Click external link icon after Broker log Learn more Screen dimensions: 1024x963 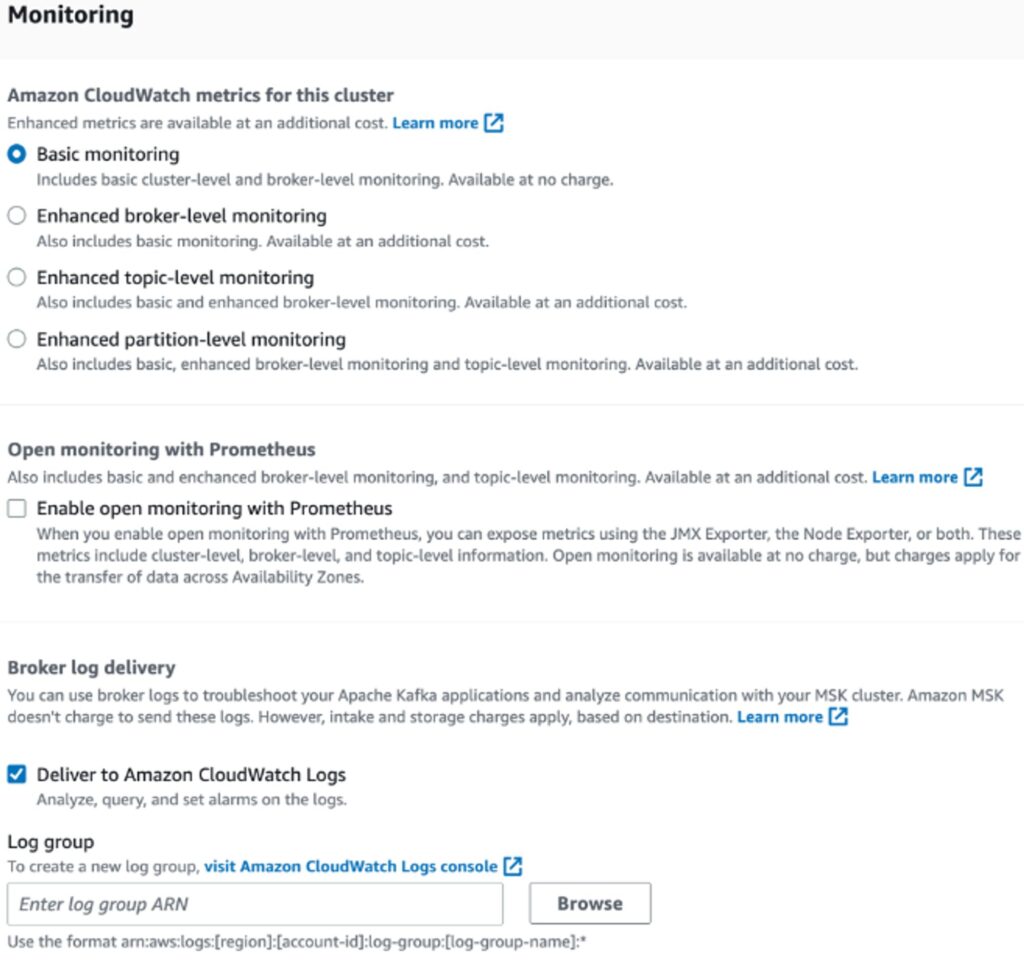click(x=838, y=717)
